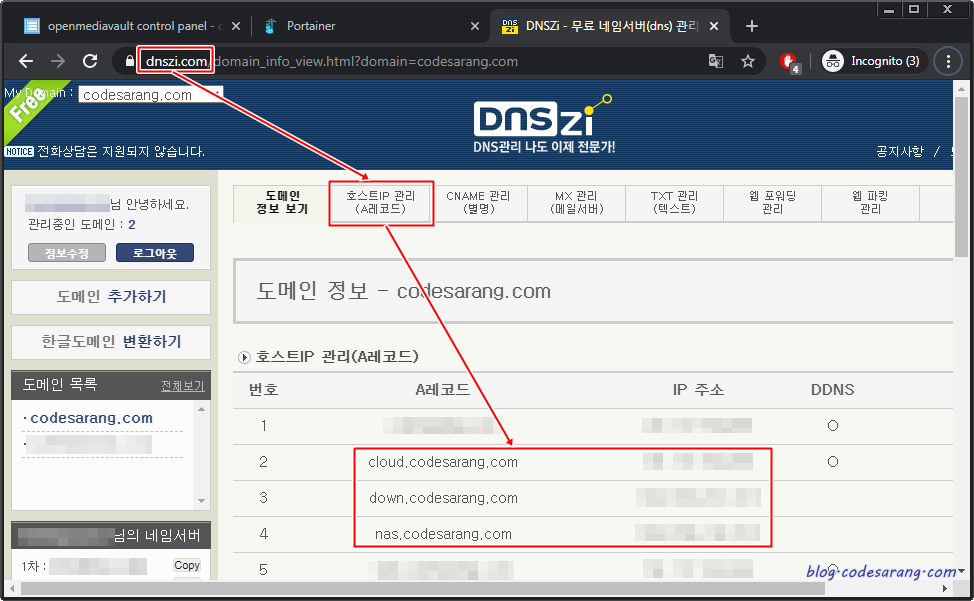The image size is (974, 601).
Task: Go forward in browser history
Action: point(58,61)
